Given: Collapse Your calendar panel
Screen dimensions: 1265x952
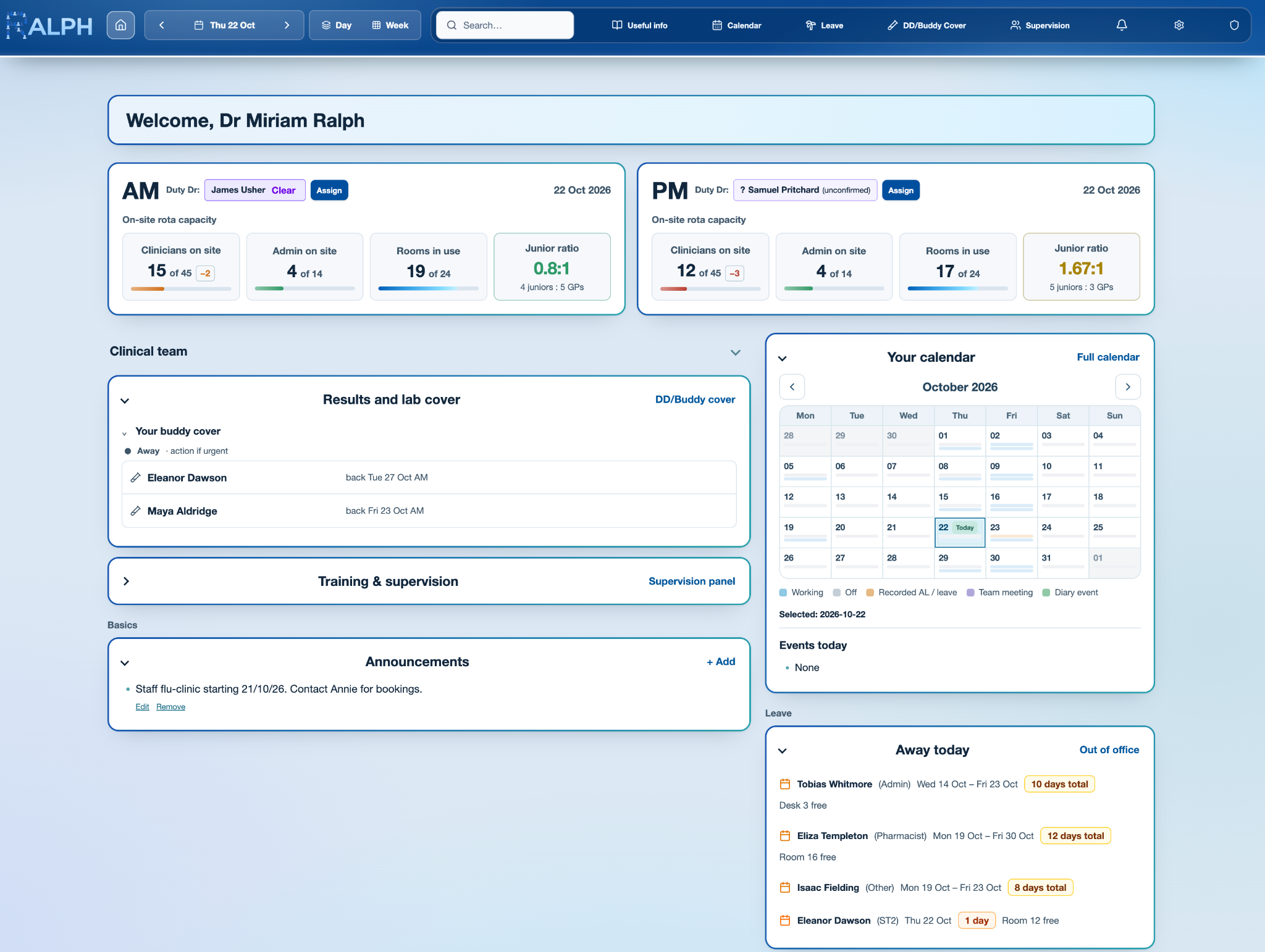Looking at the screenshot, I should (782, 359).
